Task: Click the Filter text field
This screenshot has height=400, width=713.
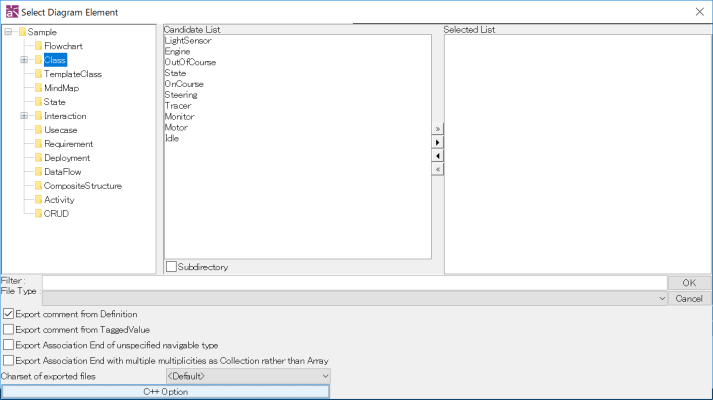Action: point(354,283)
